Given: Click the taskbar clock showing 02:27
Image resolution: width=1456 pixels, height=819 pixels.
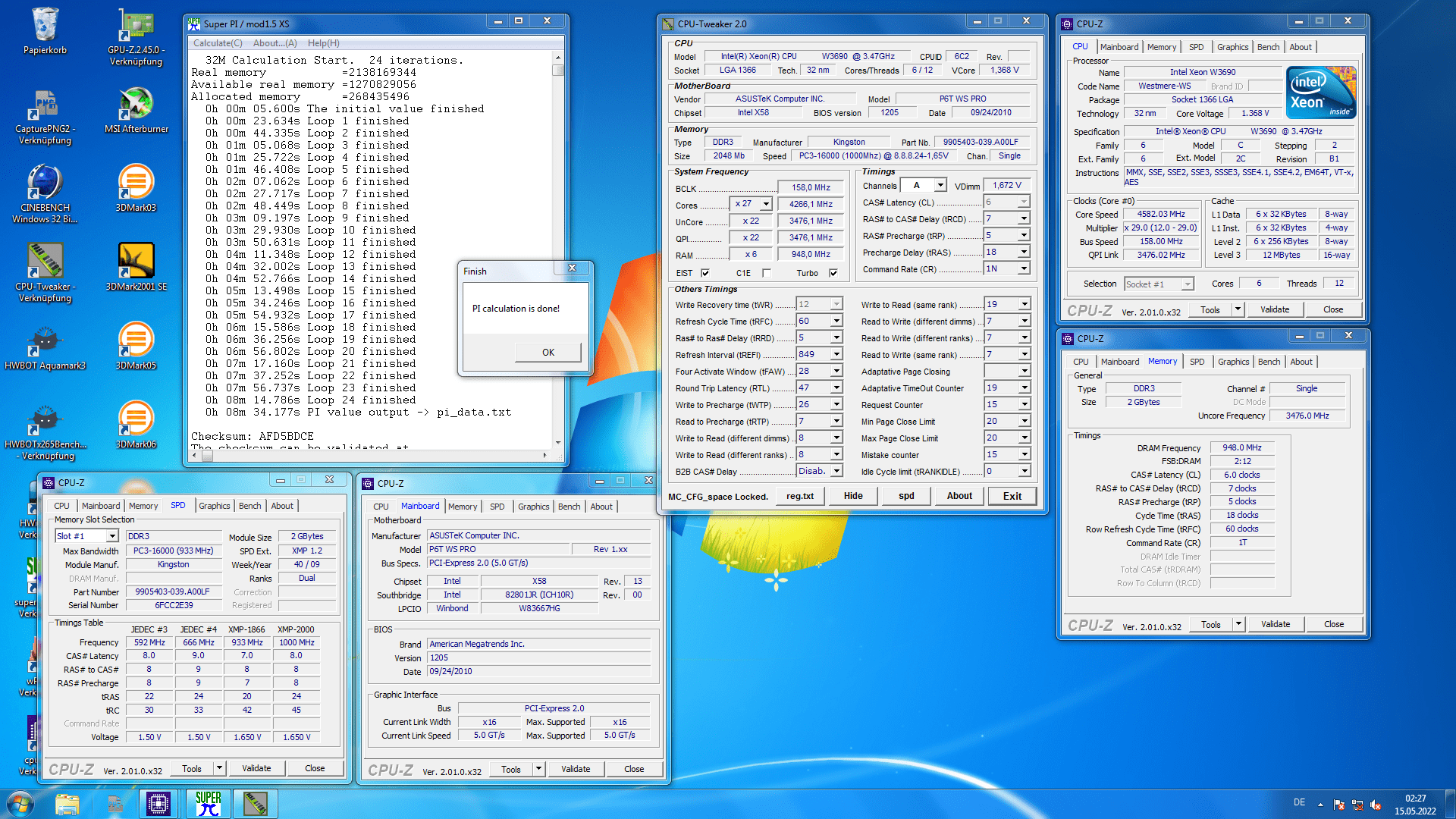Looking at the screenshot, I should (1415, 805).
